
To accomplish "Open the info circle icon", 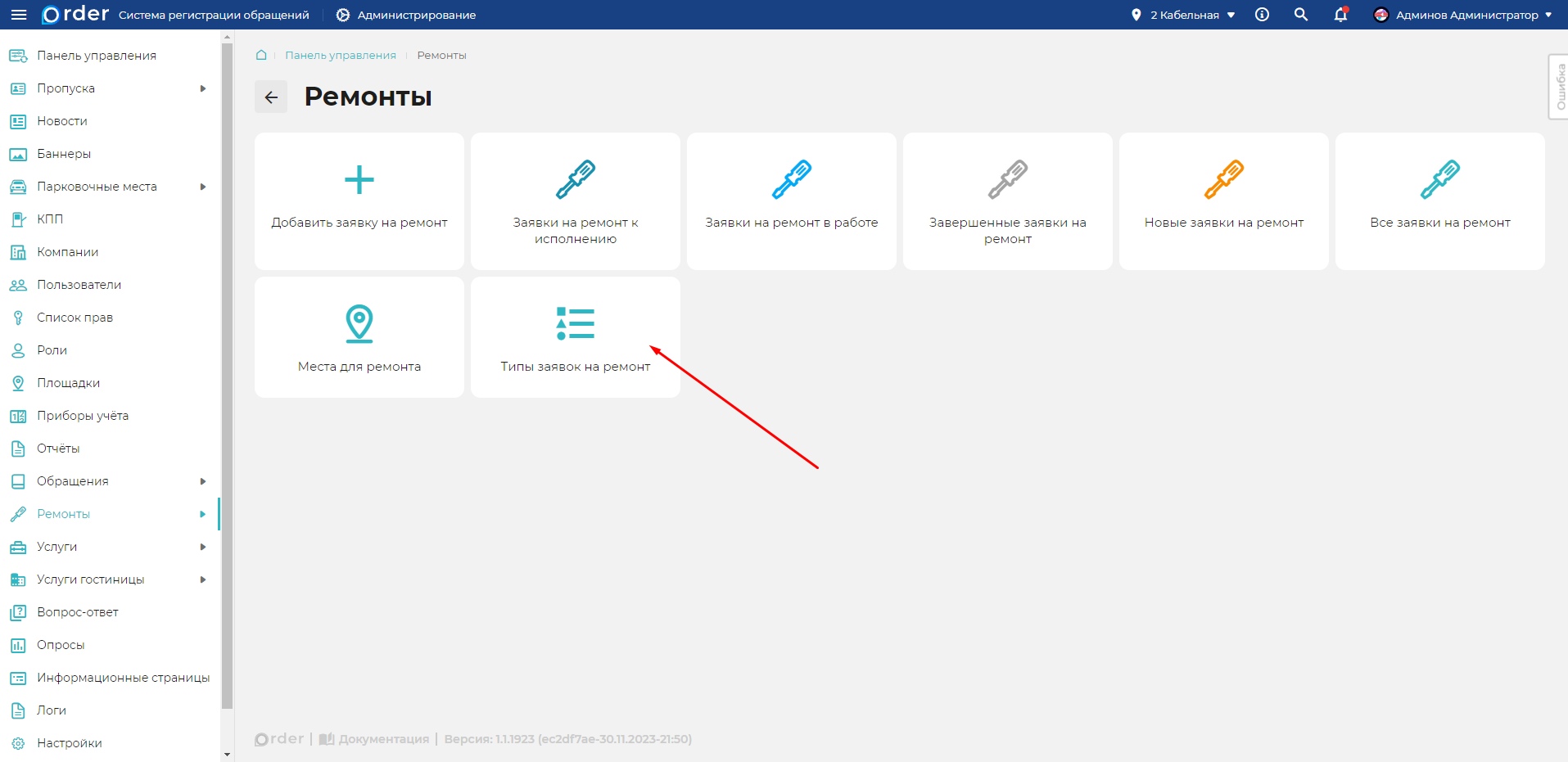I will click(x=1262, y=15).
